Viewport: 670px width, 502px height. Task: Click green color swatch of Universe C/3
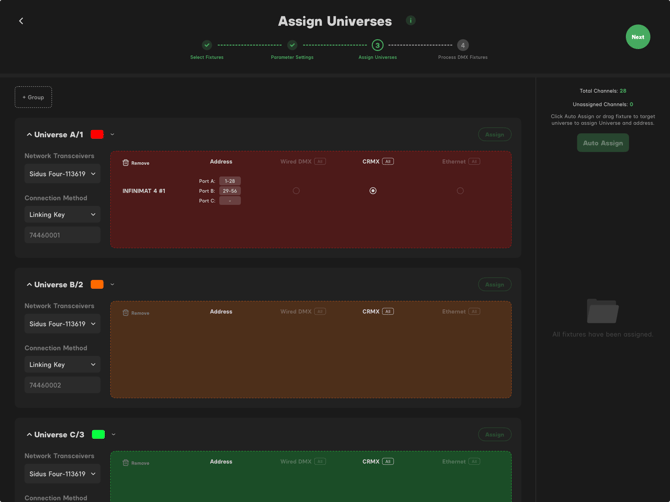pyautogui.click(x=98, y=434)
